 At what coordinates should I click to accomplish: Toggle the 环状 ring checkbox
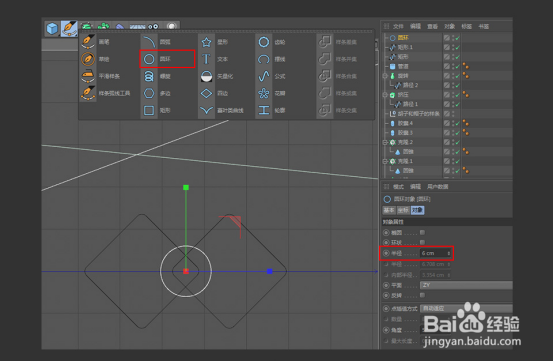click(422, 242)
